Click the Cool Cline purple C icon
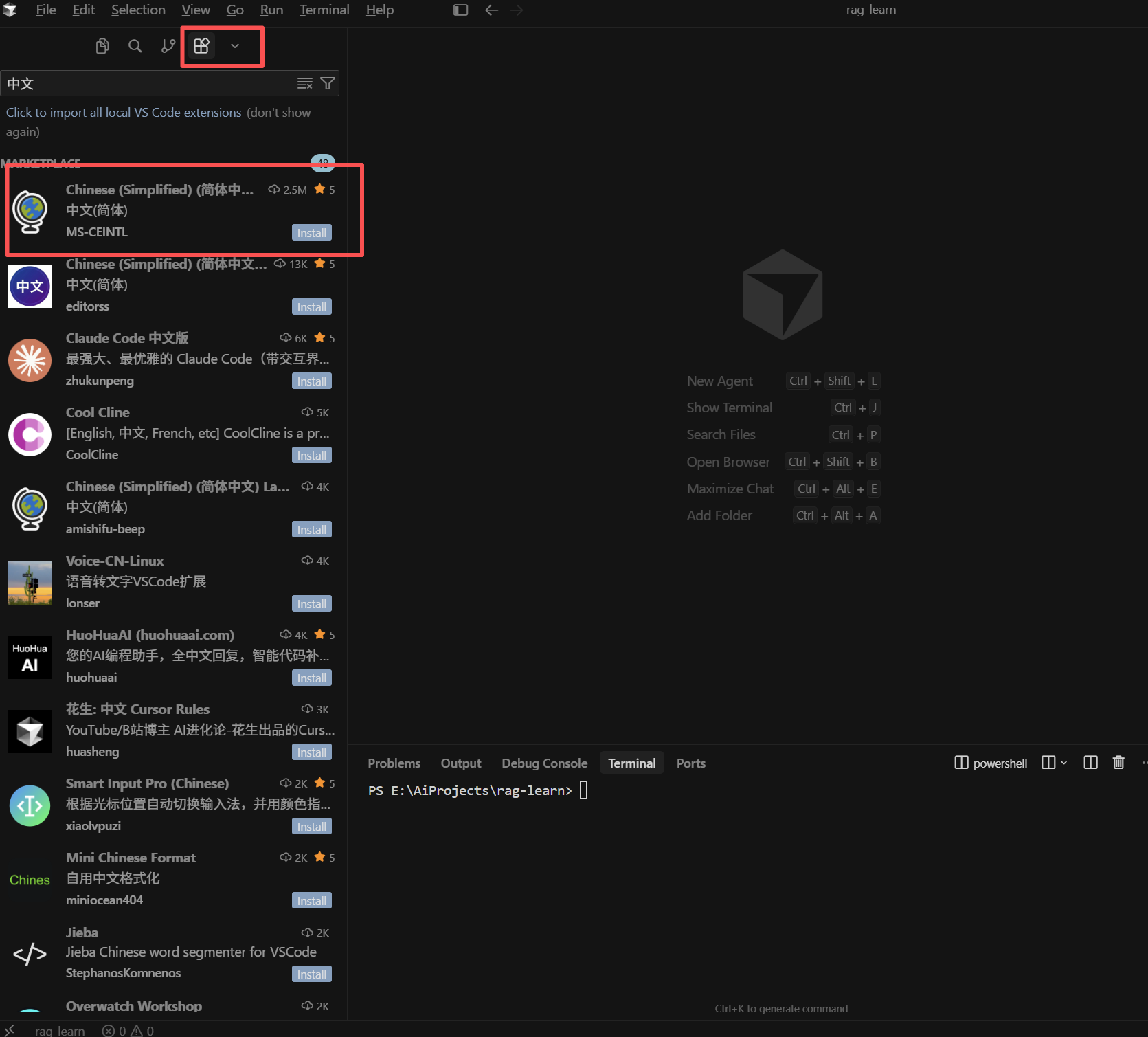Image resolution: width=1148 pixels, height=1037 pixels. click(30, 434)
